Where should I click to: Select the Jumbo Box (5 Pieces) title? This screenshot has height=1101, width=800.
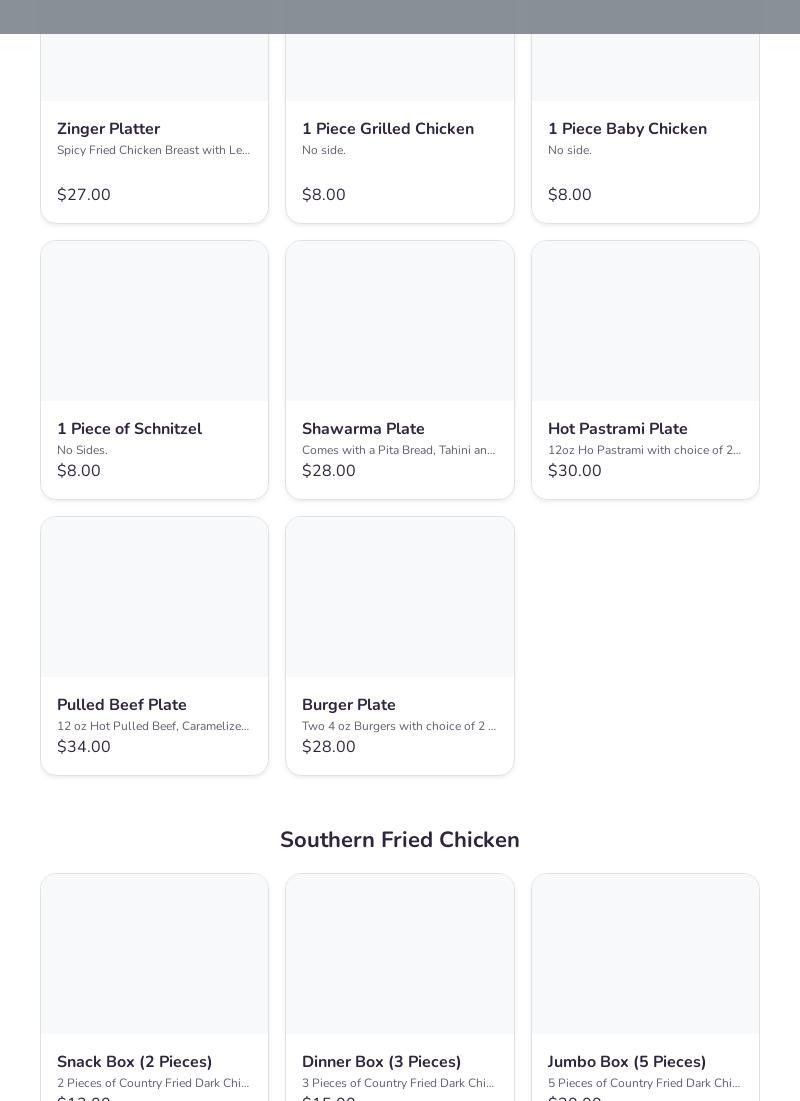tap(627, 1062)
